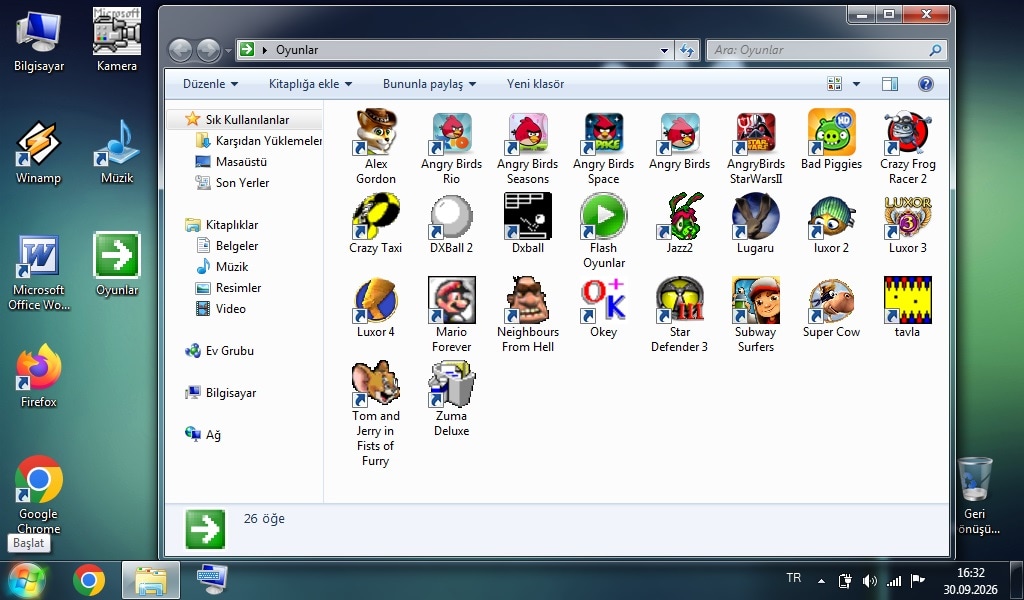1024x600 pixels.
Task: Select the DXBall 2 shortcut
Action: click(x=451, y=223)
